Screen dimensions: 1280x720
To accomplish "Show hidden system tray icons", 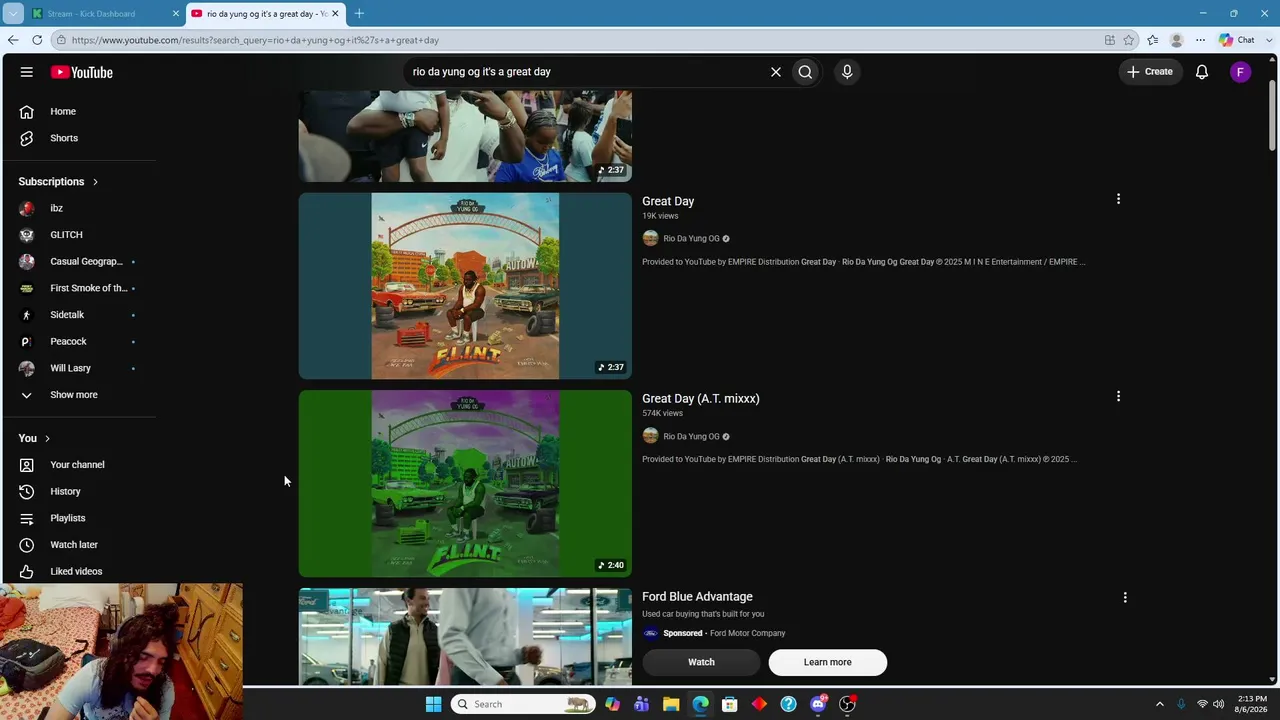I will [x=1160, y=704].
